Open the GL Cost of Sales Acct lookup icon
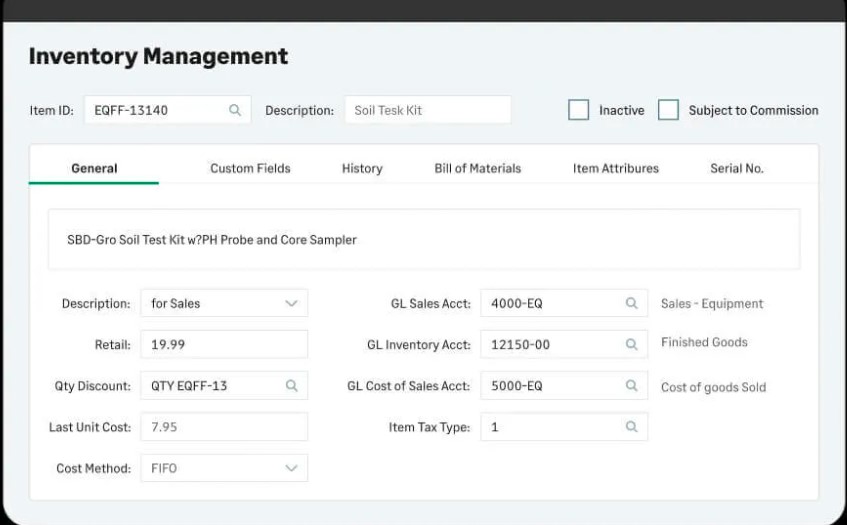Image resolution: width=847 pixels, height=525 pixels. (x=631, y=386)
